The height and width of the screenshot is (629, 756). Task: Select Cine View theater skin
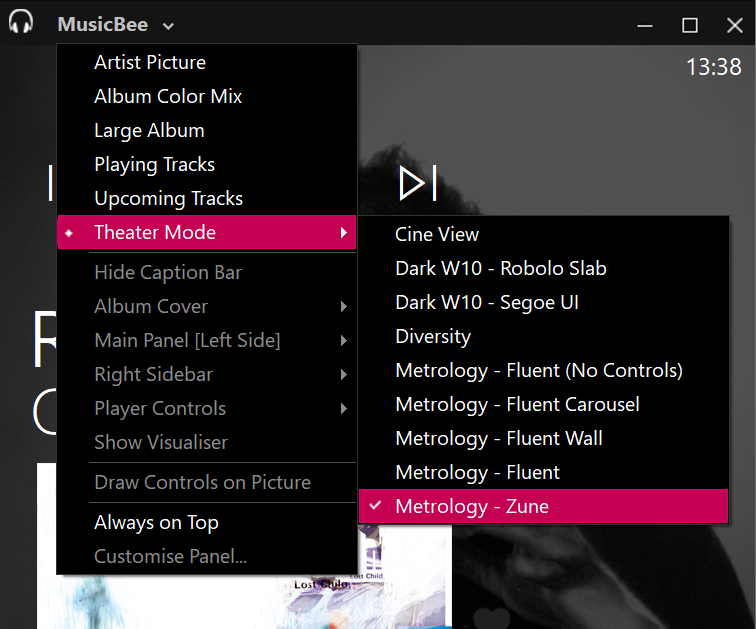pos(543,235)
